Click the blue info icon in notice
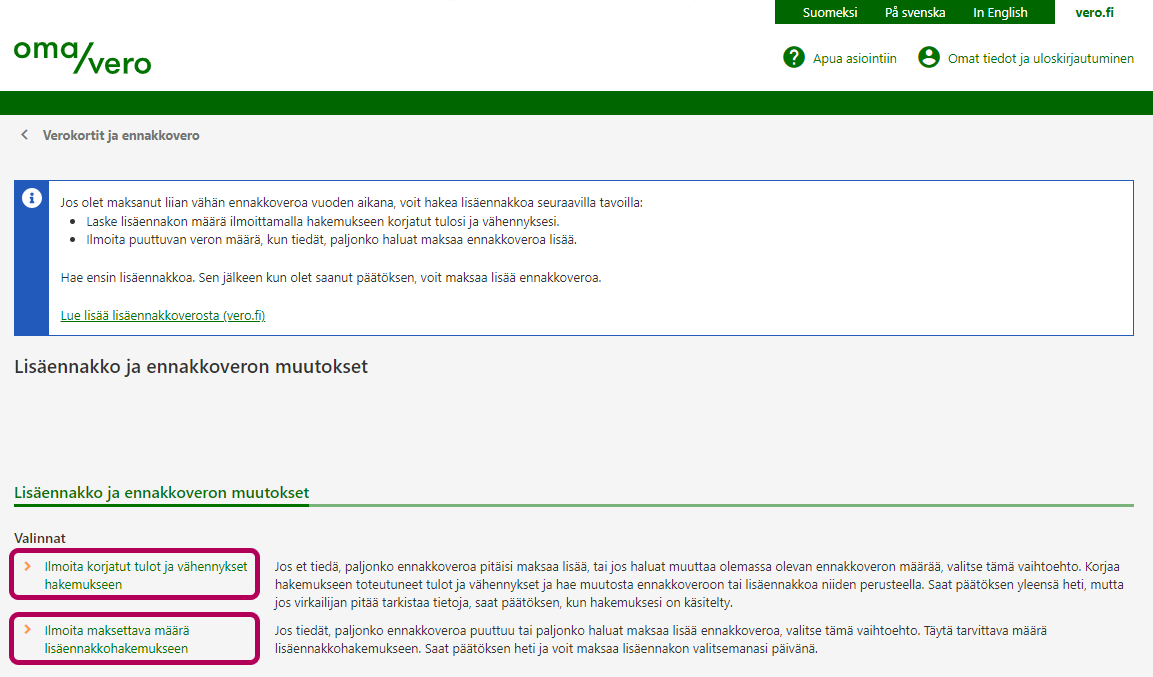Image resolution: width=1153 pixels, height=677 pixels. point(32,198)
